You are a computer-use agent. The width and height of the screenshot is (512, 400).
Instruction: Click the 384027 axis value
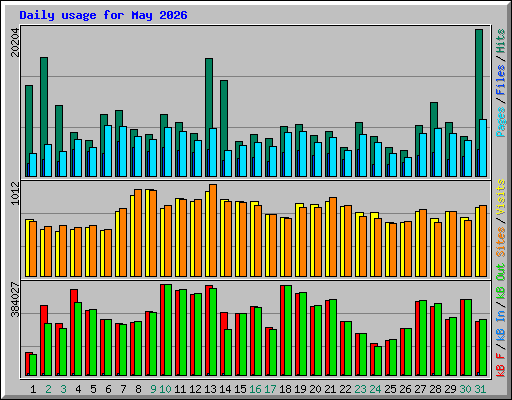coord(15,299)
